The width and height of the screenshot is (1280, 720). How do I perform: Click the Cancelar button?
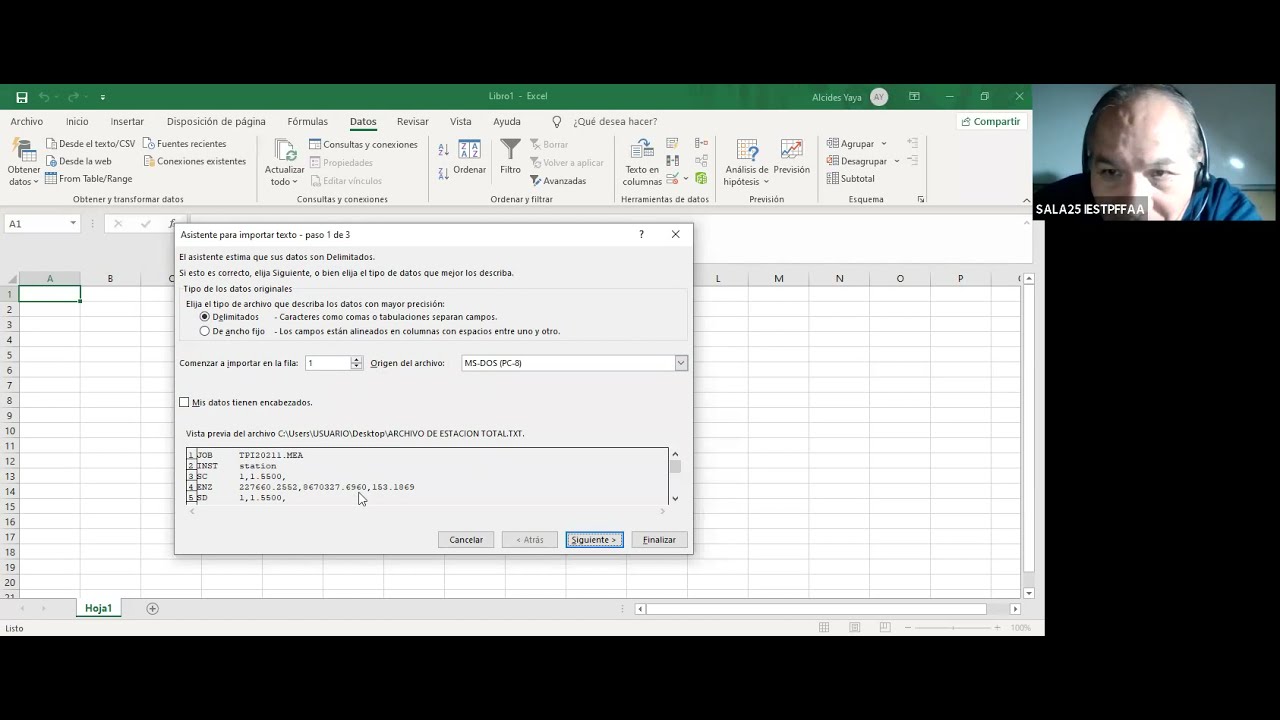point(466,540)
